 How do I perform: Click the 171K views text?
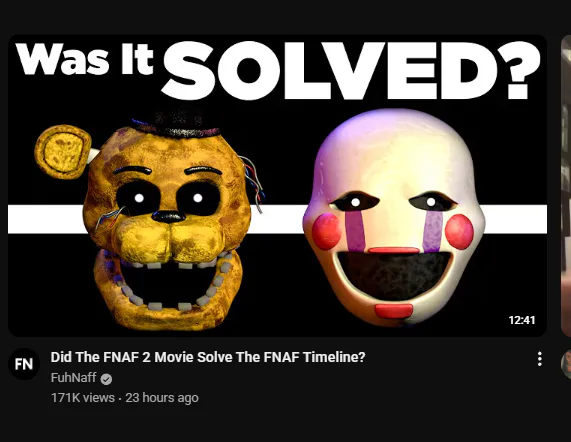(x=83, y=398)
